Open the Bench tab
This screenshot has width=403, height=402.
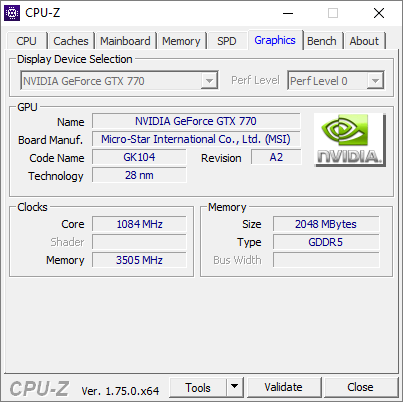[322, 41]
